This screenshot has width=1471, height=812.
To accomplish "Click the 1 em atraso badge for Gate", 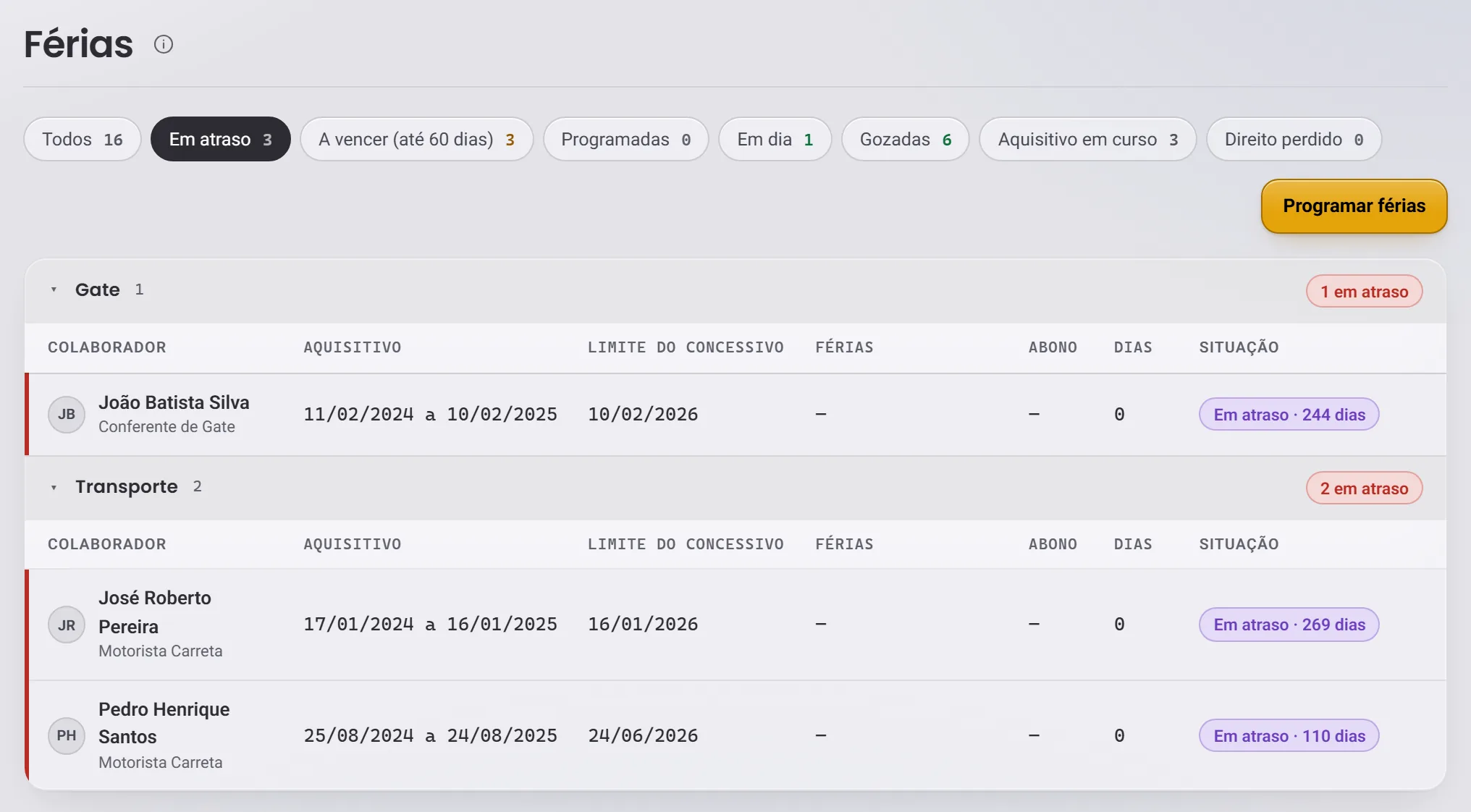I will coord(1365,292).
